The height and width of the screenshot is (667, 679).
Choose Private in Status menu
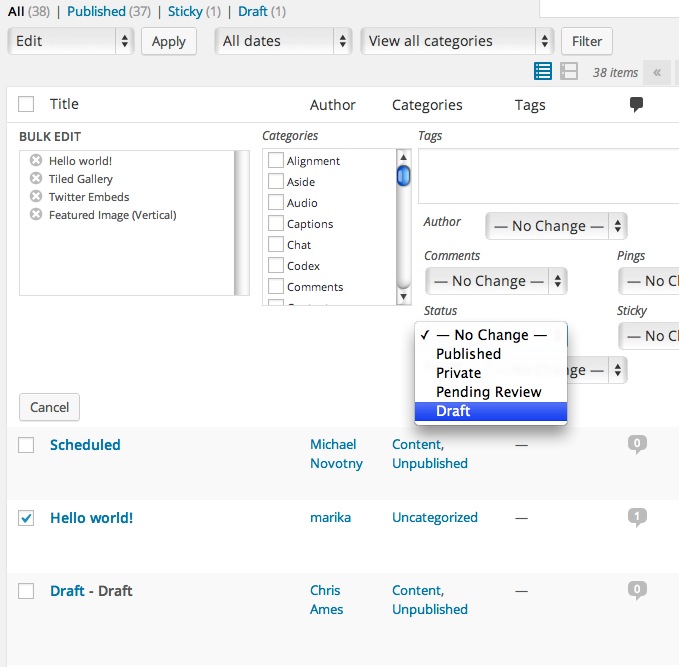click(x=491, y=373)
